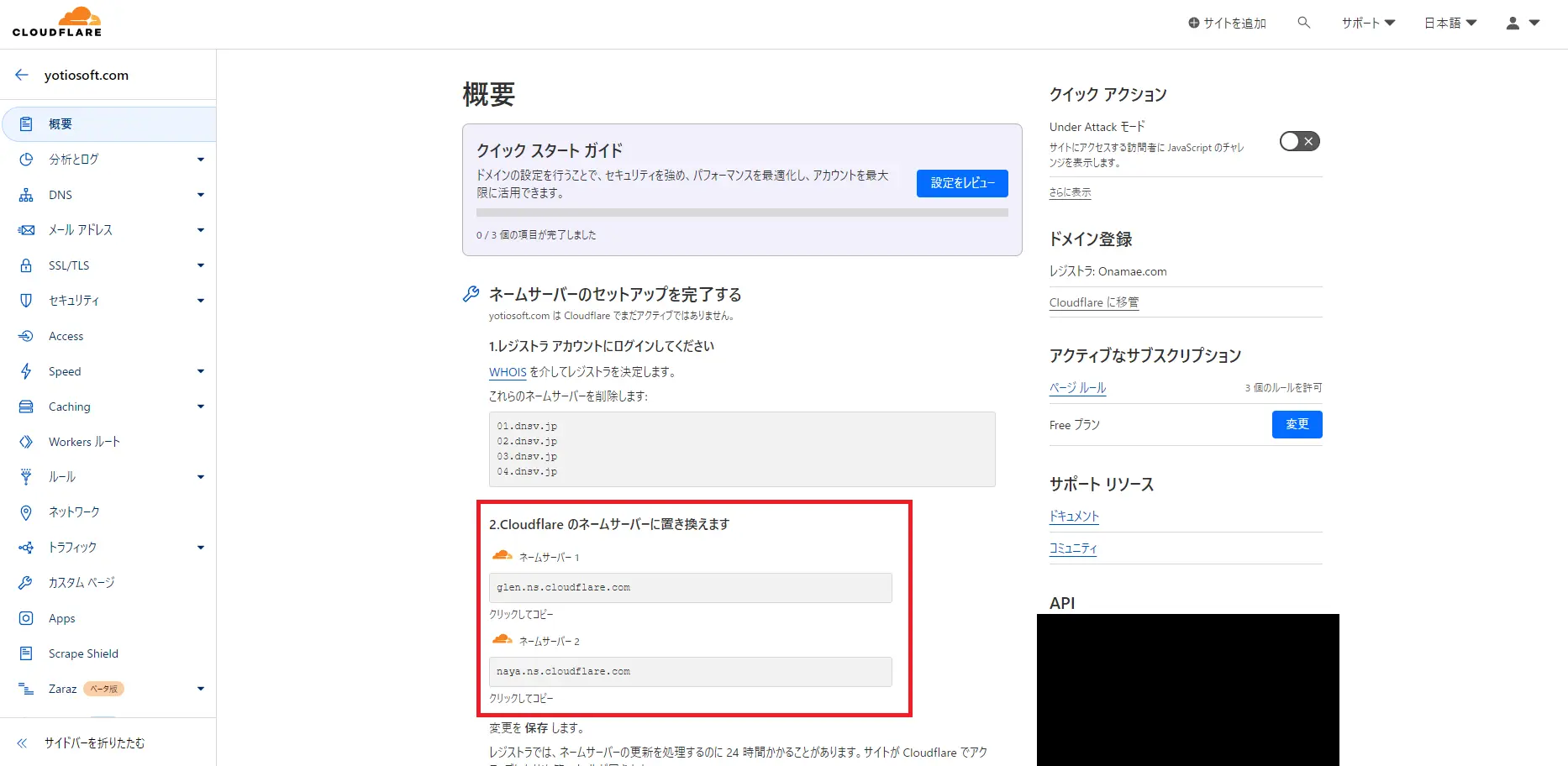Expand the DNS submenu arrow

click(201, 195)
